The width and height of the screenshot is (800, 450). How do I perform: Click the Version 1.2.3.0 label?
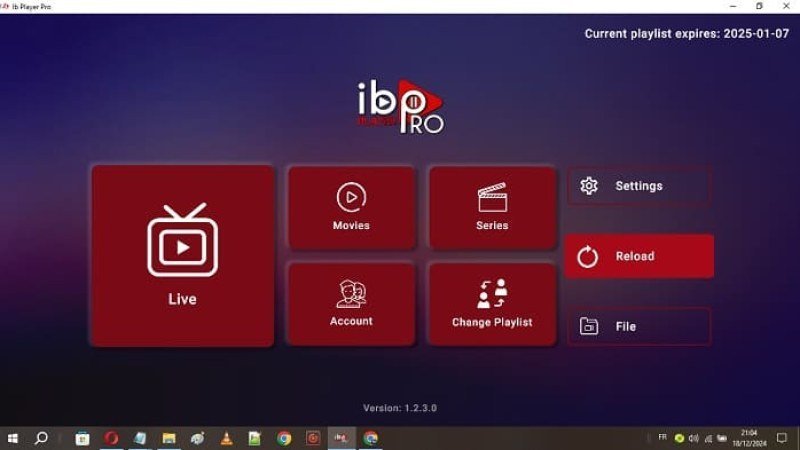pyautogui.click(x=400, y=408)
